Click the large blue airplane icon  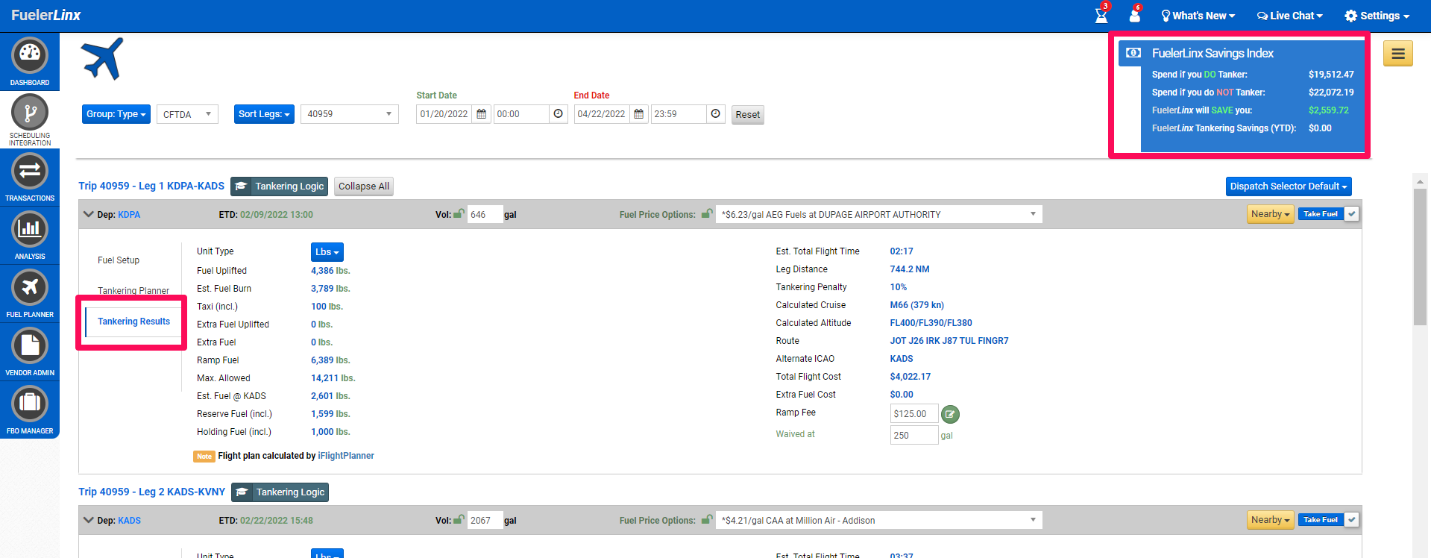pyautogui.click(x=103, y=59)
